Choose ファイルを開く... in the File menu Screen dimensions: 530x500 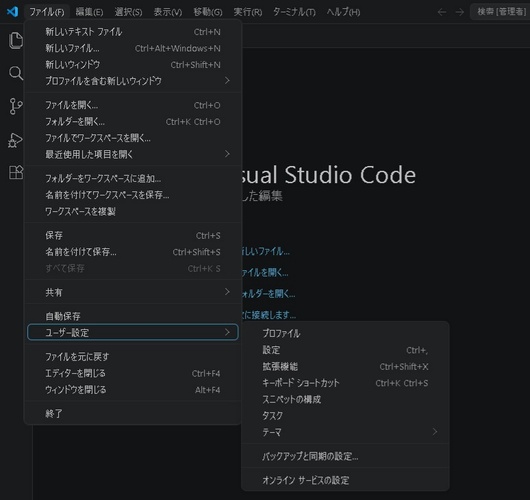133,105
